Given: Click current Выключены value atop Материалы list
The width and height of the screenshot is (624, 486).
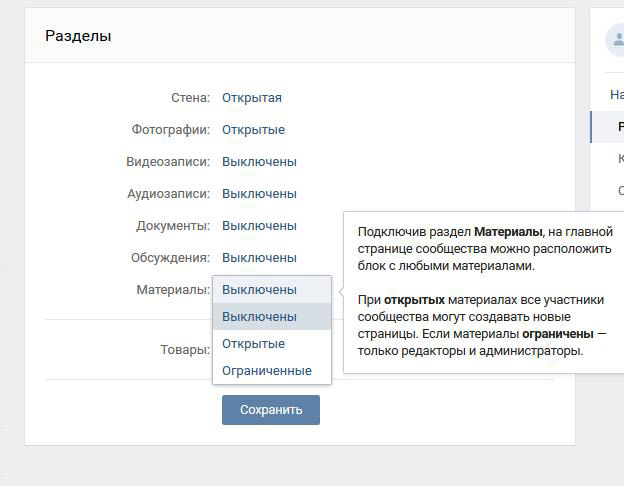Looking at the screenshot, I should (260, 290).
